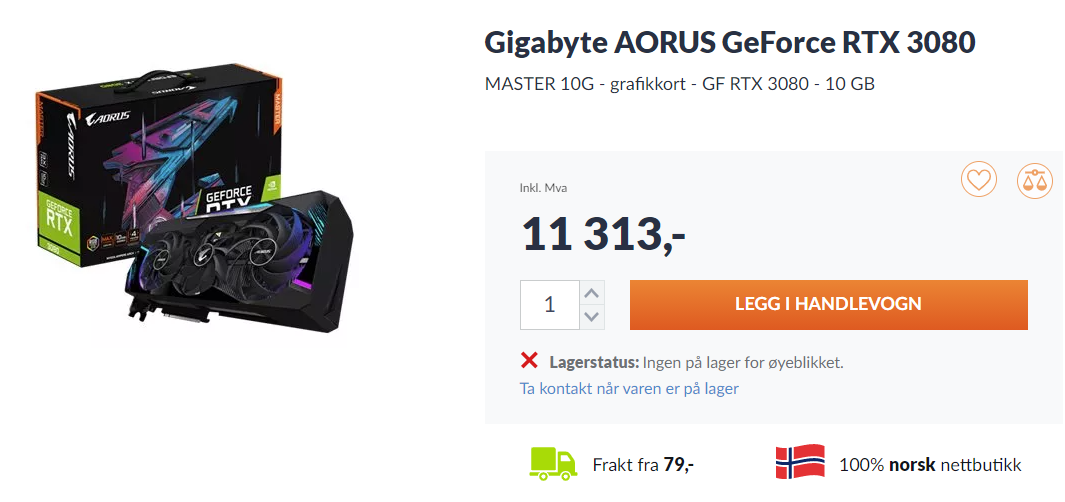Click the '100% norsk nettbutikk' text
This screenshot has height=502, width=1065.
tap(930, 465)
